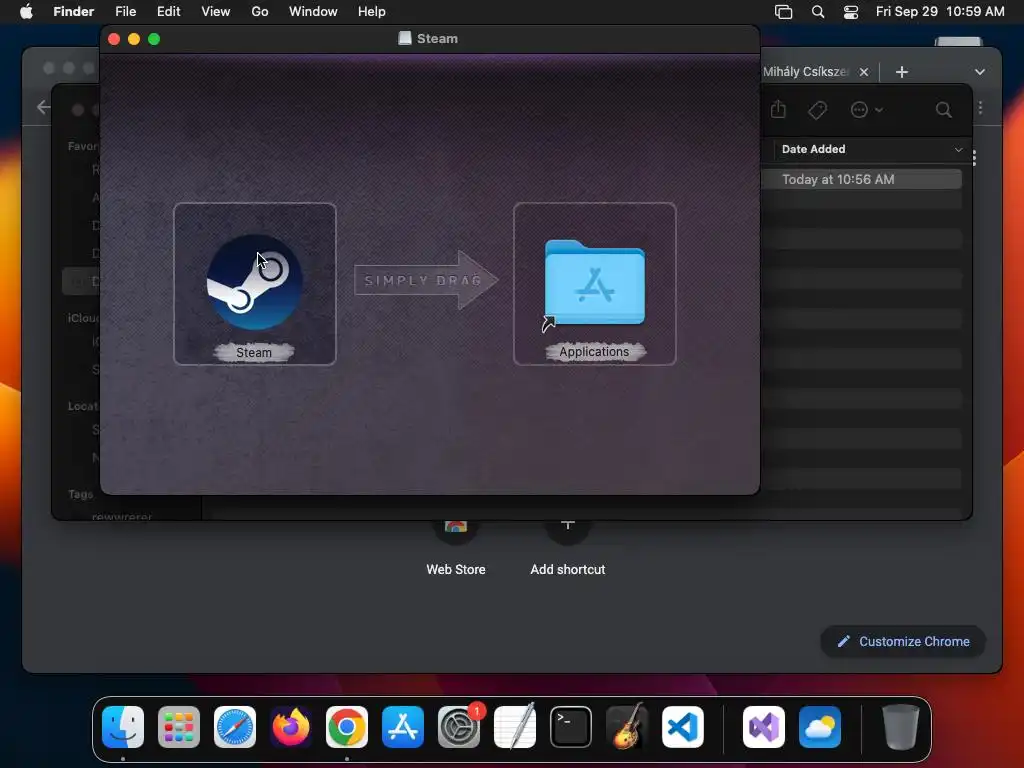The image size is (1024, 768).
Task: Click the Applications folder shortcut icon
Action: point(594,283)
